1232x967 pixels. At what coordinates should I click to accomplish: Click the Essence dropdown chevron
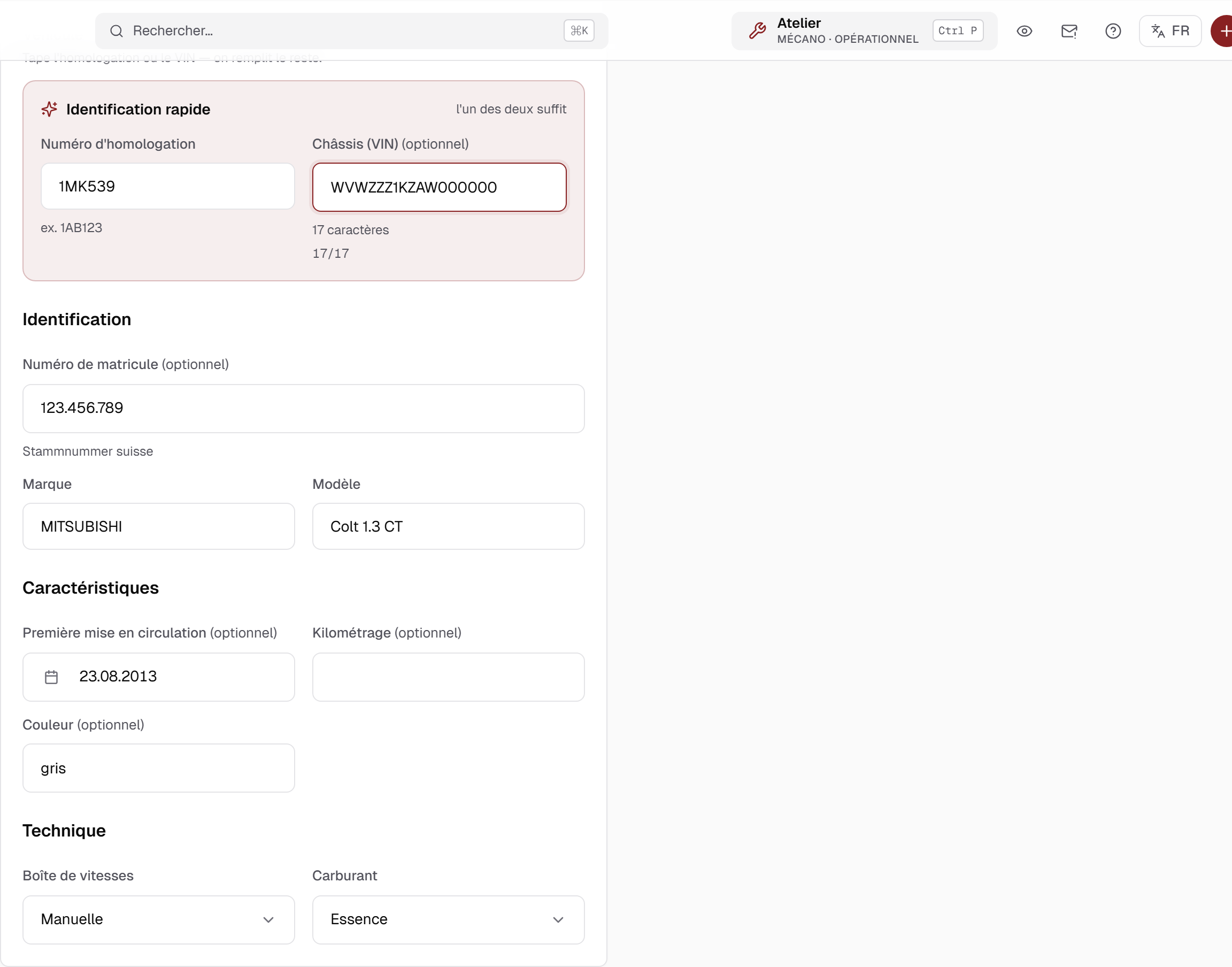558,920
